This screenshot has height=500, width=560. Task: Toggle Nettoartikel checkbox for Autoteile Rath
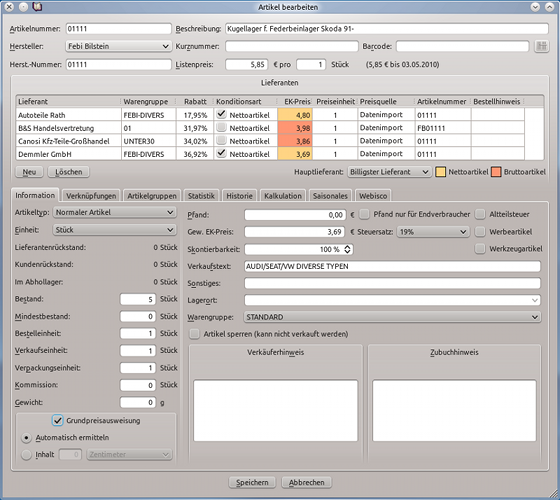click(x=221, y=114)
